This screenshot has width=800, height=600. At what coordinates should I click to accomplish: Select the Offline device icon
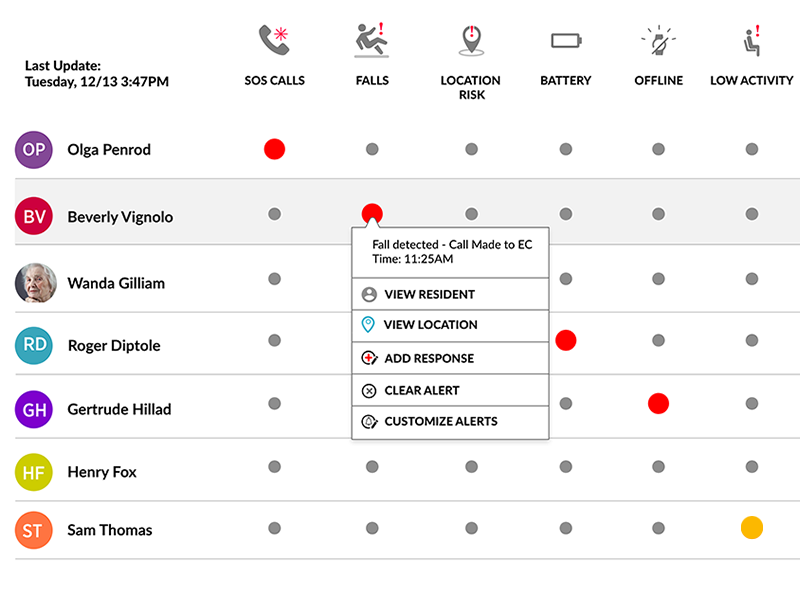(x=658, y=40)
